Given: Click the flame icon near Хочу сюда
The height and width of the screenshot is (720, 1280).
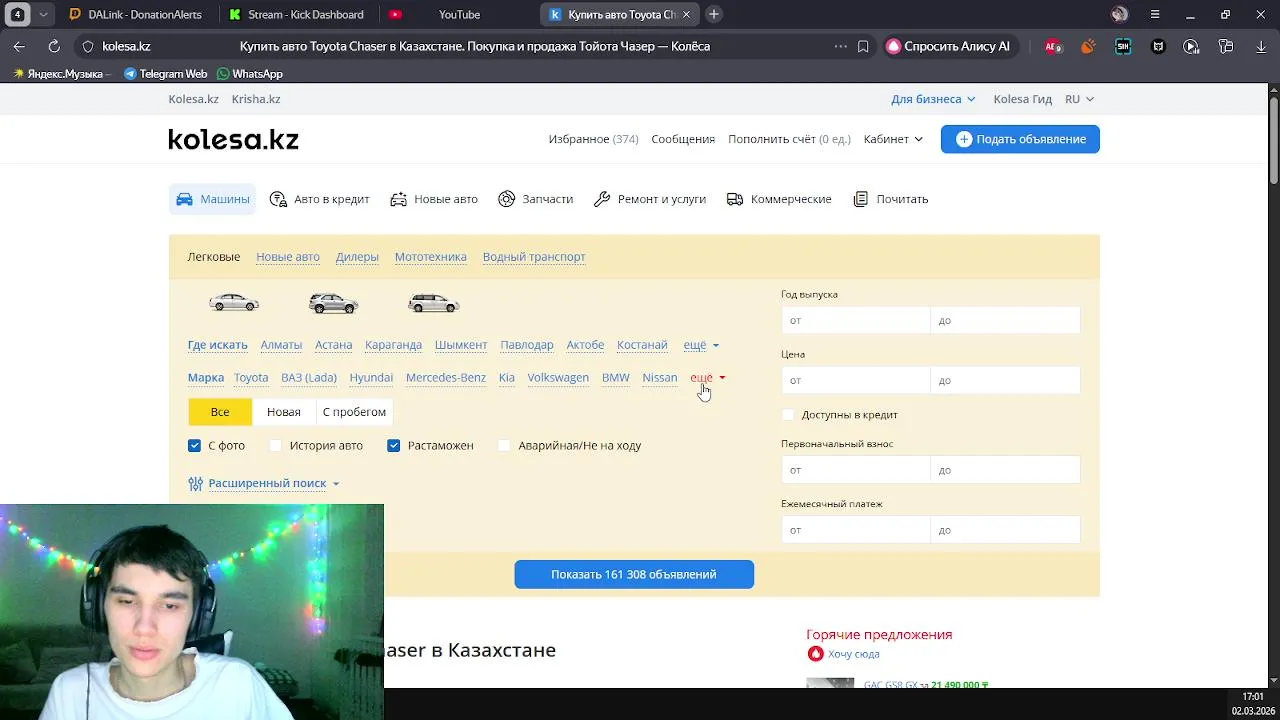Looking at the screenshot, I should (816, 654).
